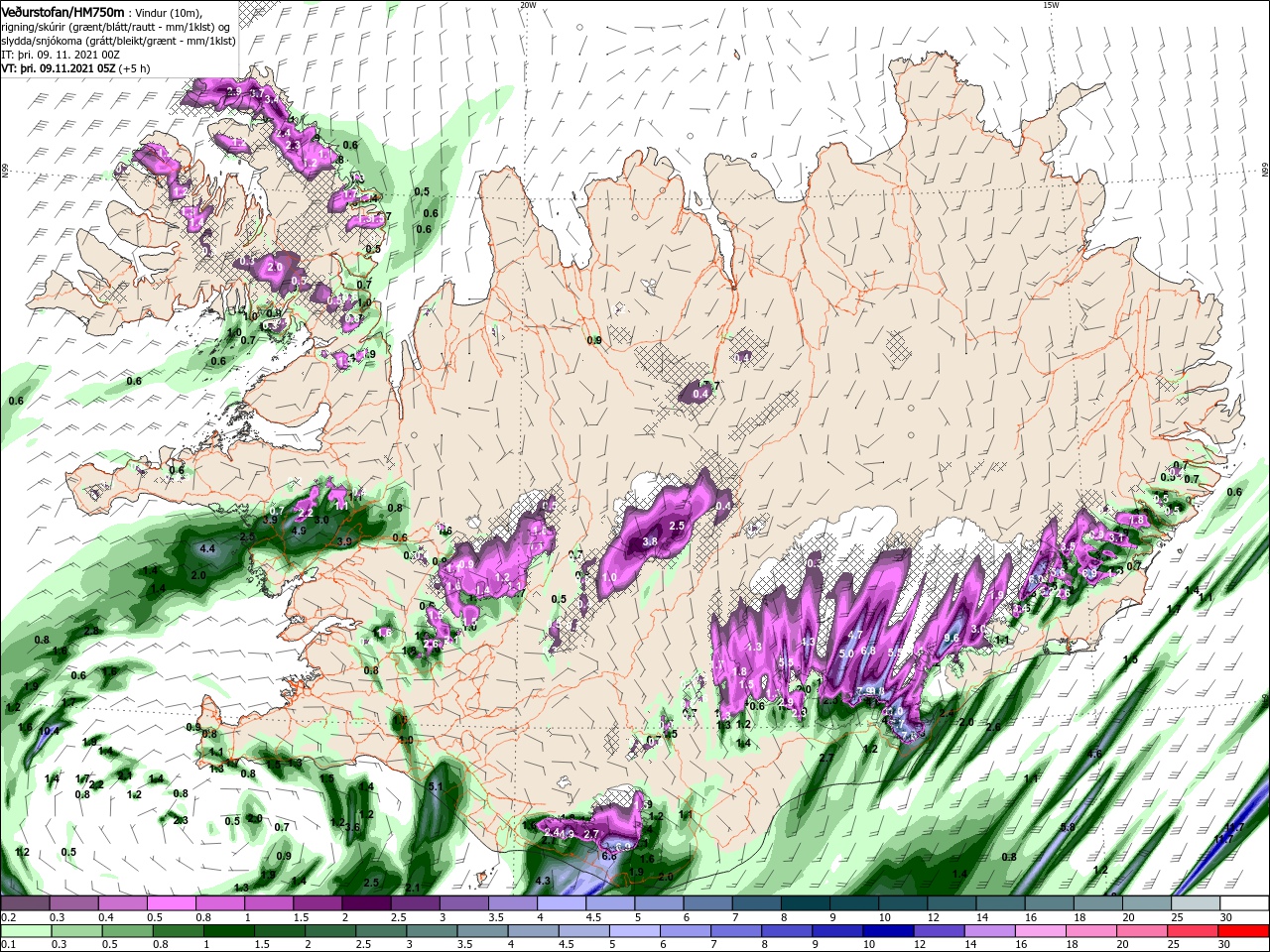The image size is (1270, 952).
Task: Click the '3.8' snowfall value in central Iceland
Action: tap(651, 541)
